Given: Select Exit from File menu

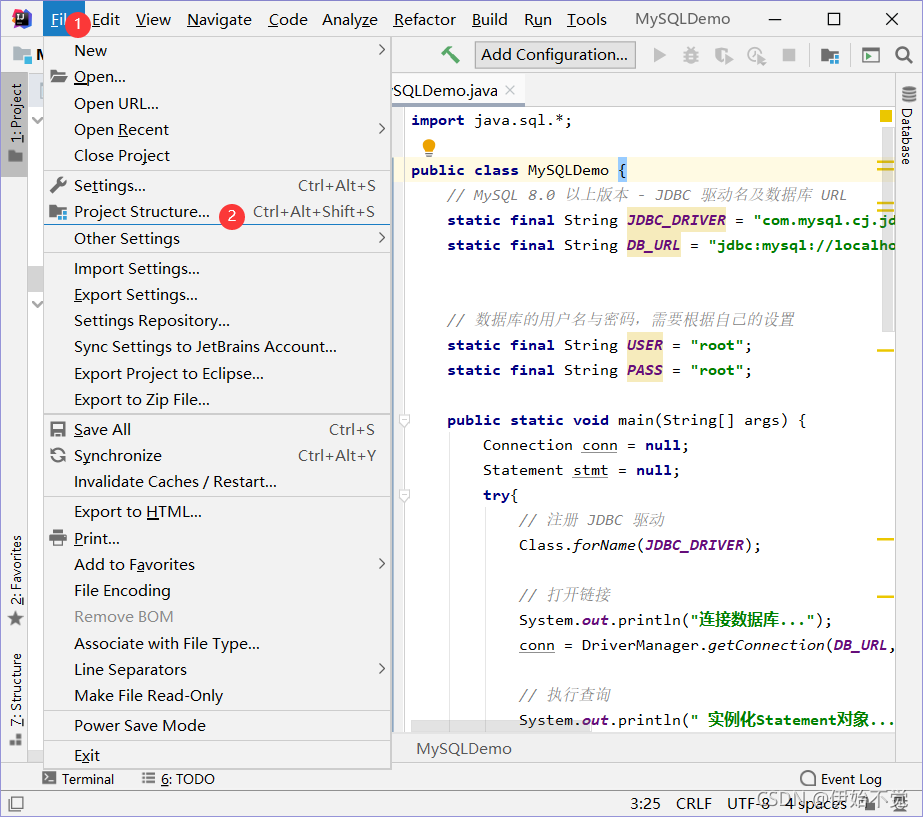Looking at the screenshot, I should pos(217,755).
